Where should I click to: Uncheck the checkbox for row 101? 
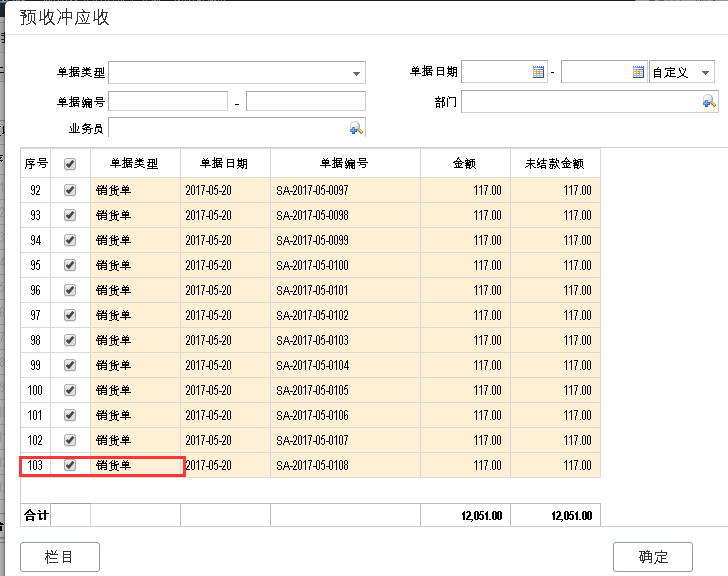pyautogui.click(x=70, y=415)
